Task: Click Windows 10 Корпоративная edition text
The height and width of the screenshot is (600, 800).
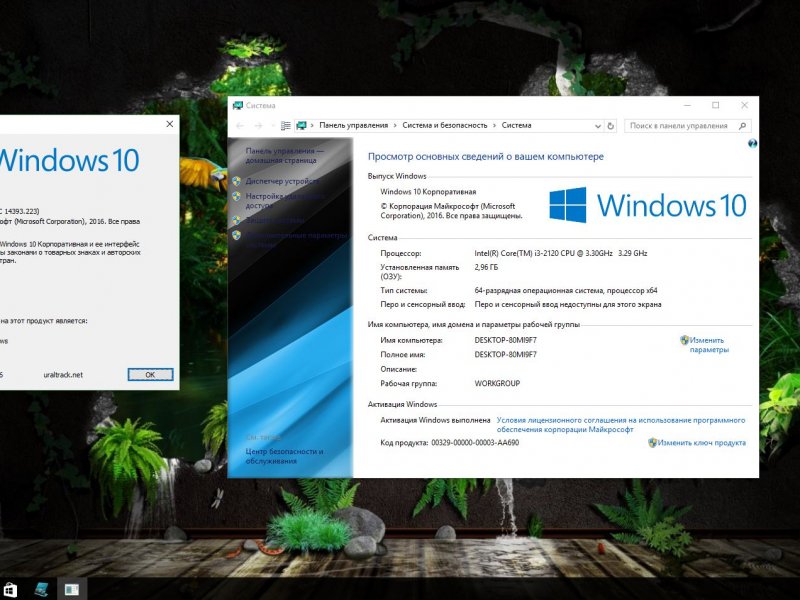Action: point(428,192)
